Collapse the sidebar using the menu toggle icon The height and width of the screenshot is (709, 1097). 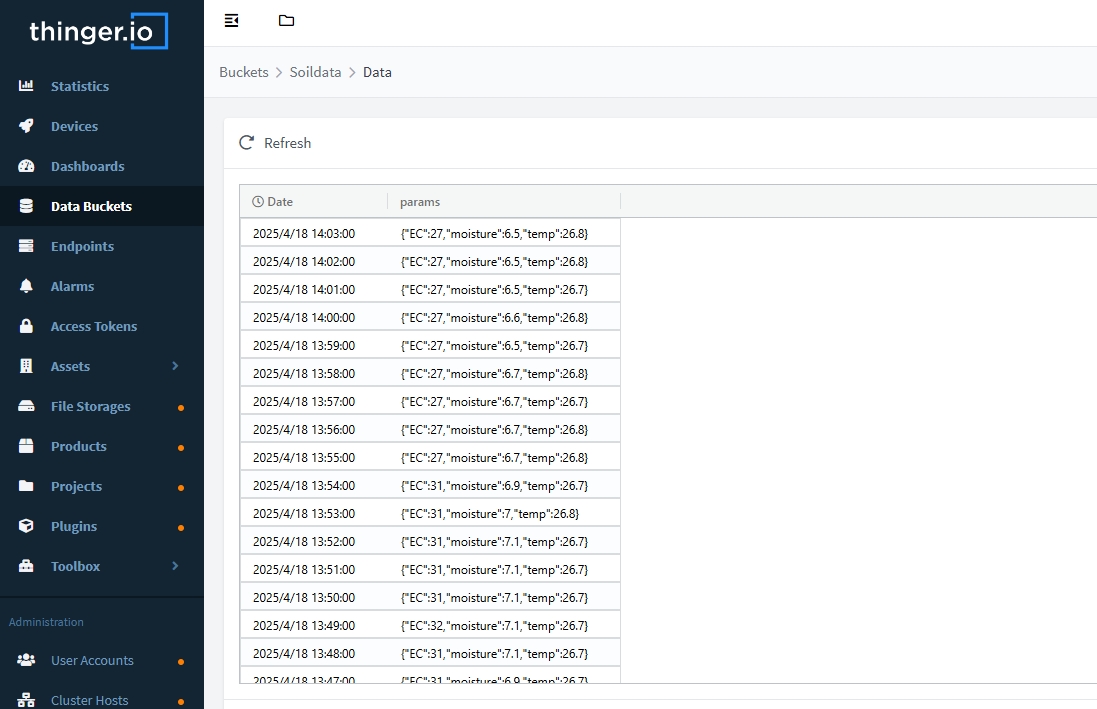(x=231, y=20)
